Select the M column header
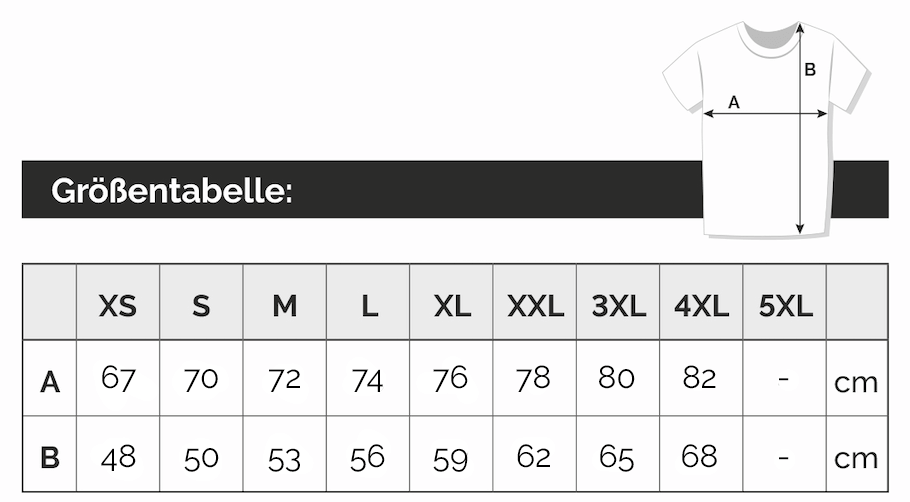This screenshot has height=502, width=910. [285, 305]
